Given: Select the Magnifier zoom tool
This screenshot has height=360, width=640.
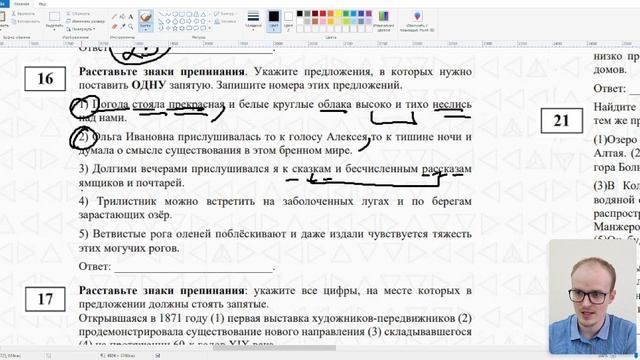Looking at the screenshot, I should point(131,27).
